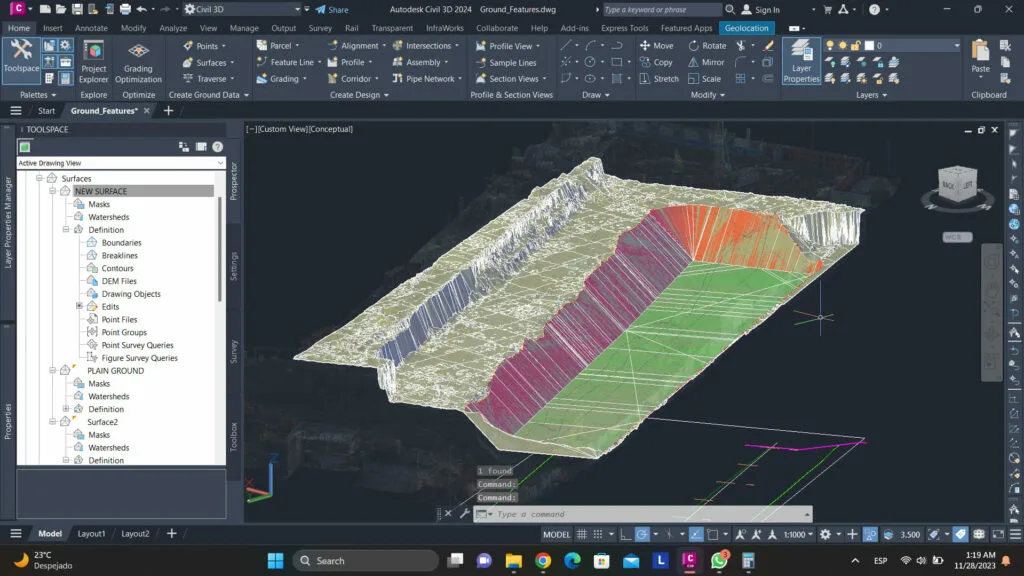
Task: Select the Move tool in Modify panel
Action: pos(659,46)
